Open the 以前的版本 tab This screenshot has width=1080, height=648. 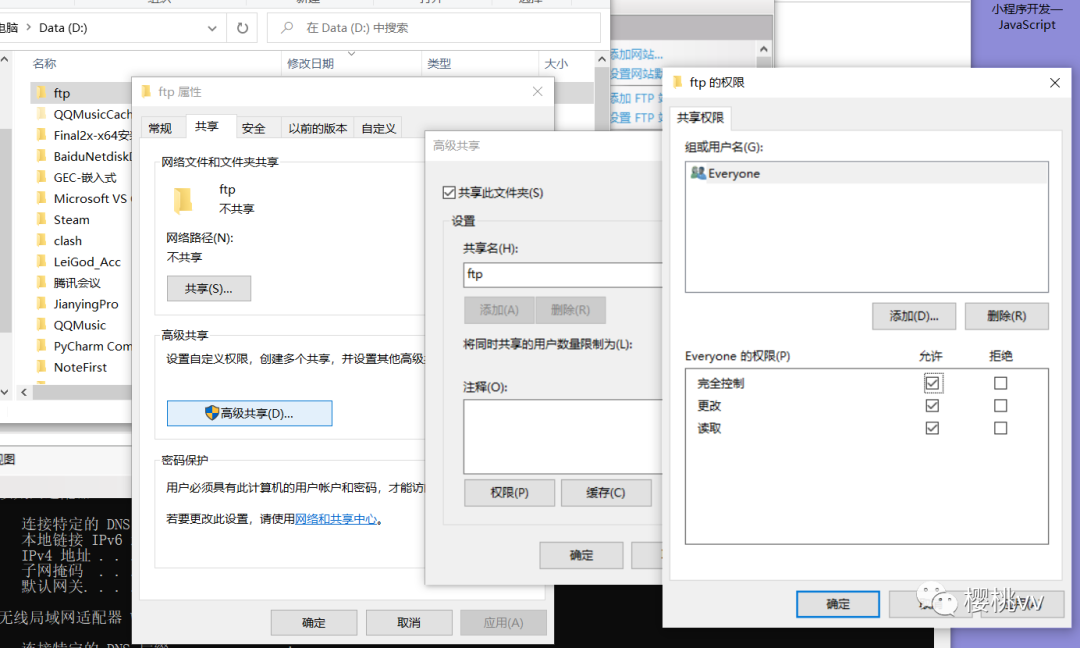click(x=317, y=128)
